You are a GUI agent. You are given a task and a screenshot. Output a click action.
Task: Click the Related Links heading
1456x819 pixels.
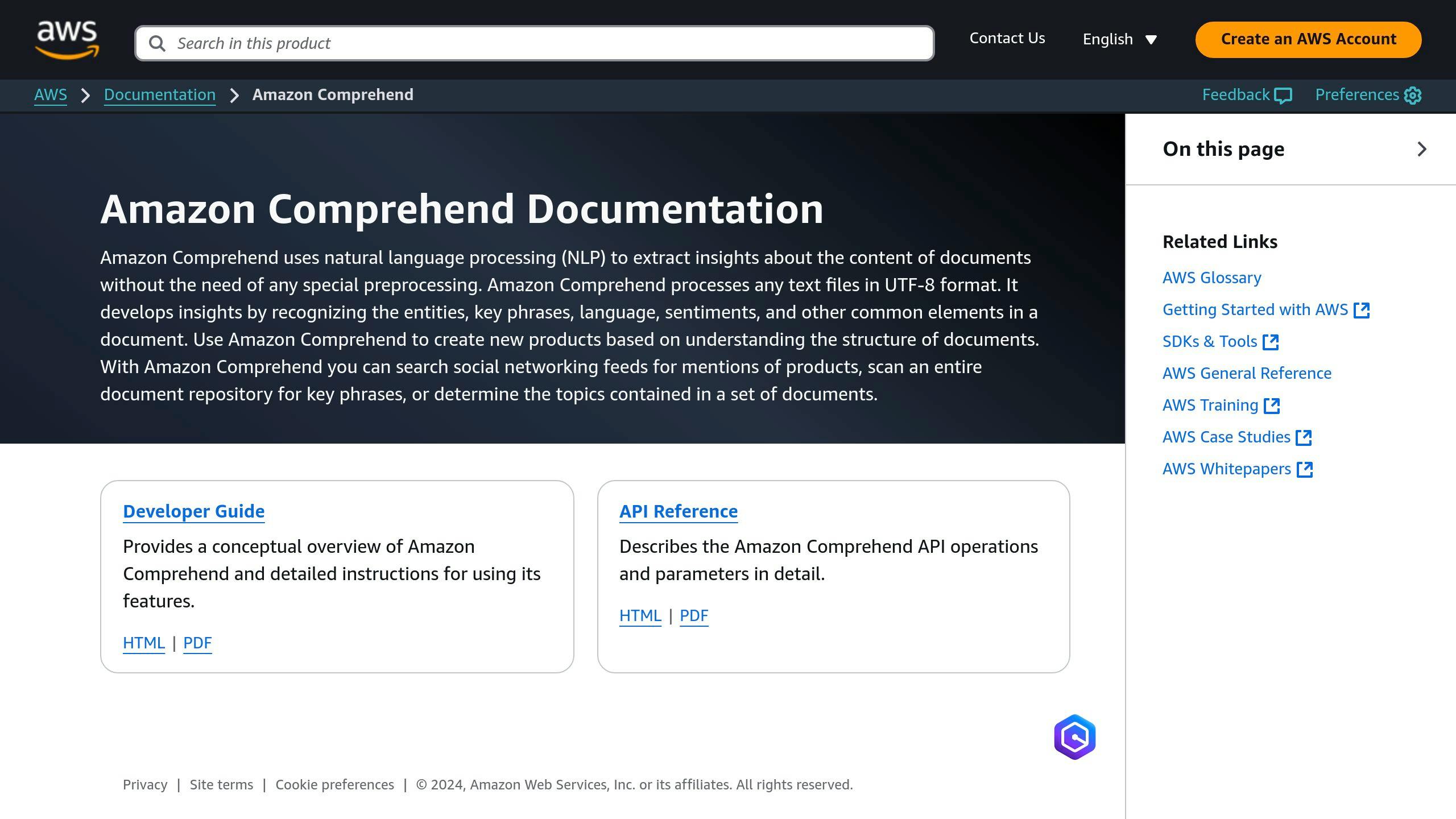tap(1220, 242)
